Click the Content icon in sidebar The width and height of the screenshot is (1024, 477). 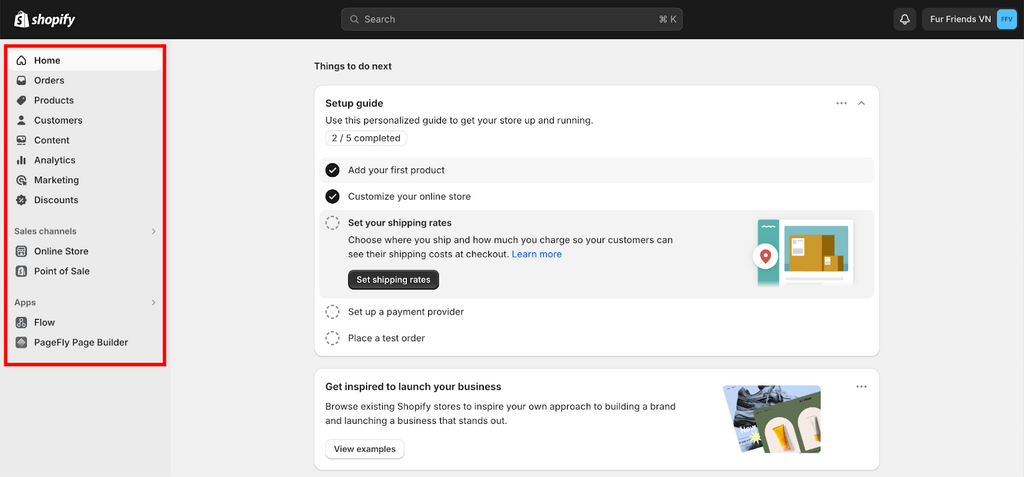(22, 140)
